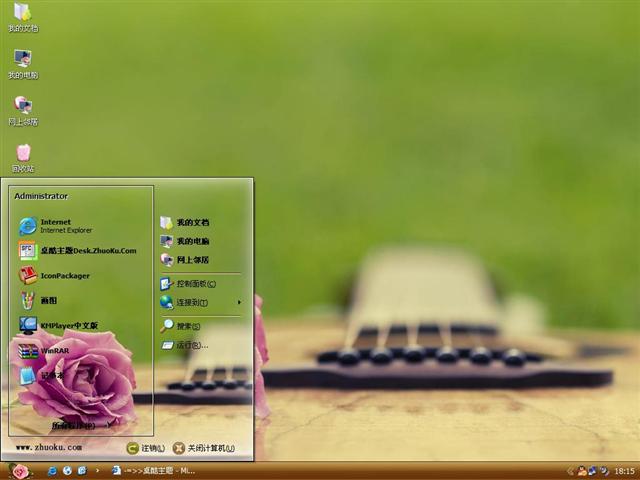Screen dimensions: 640x480
Task: Open 控制面板(C) control panel
Action: pyautogui.click(x=188, y=283)
